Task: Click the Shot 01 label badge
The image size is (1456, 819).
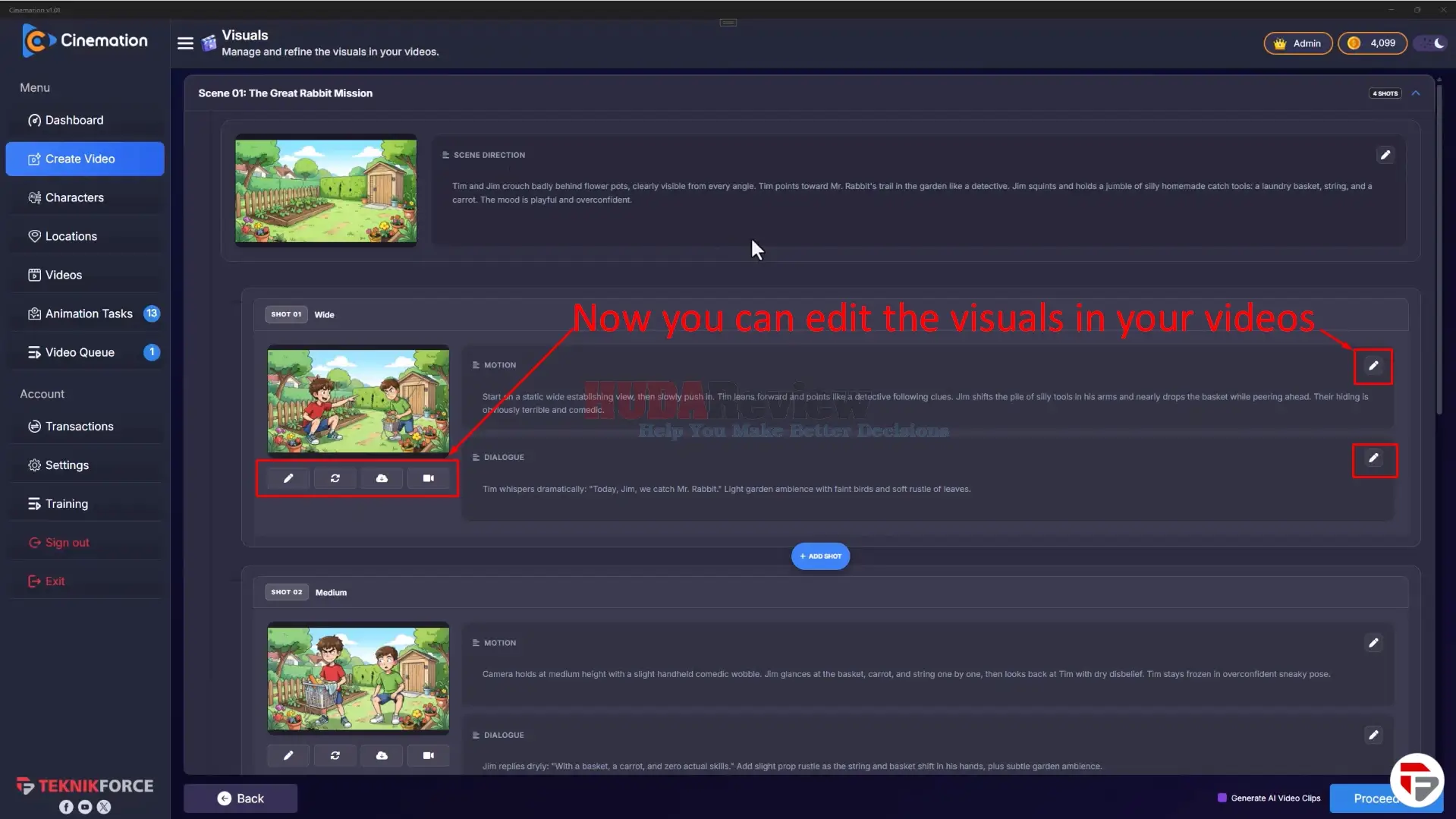Action: [286, 314]
